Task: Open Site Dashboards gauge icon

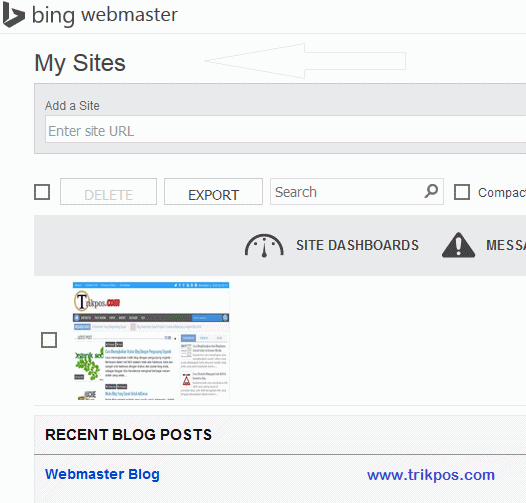Action: [x=264, y=246]
